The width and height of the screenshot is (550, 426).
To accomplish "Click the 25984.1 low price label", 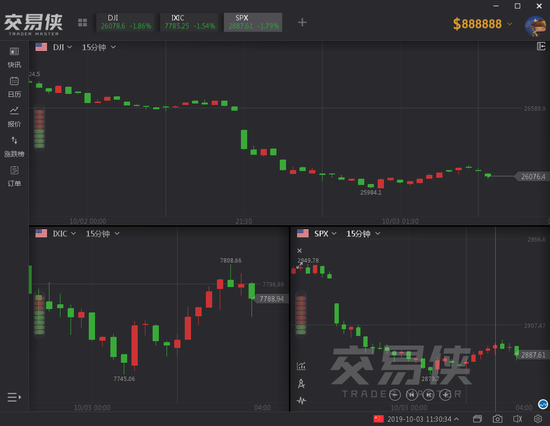I will tap(371, 192).
